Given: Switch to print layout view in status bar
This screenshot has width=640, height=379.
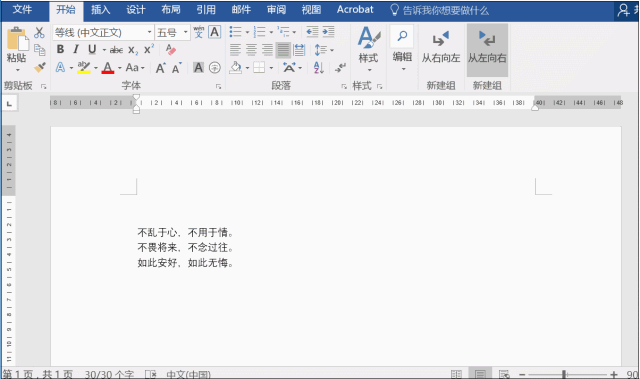Looking at the screenshot, I should click(480, 374).
